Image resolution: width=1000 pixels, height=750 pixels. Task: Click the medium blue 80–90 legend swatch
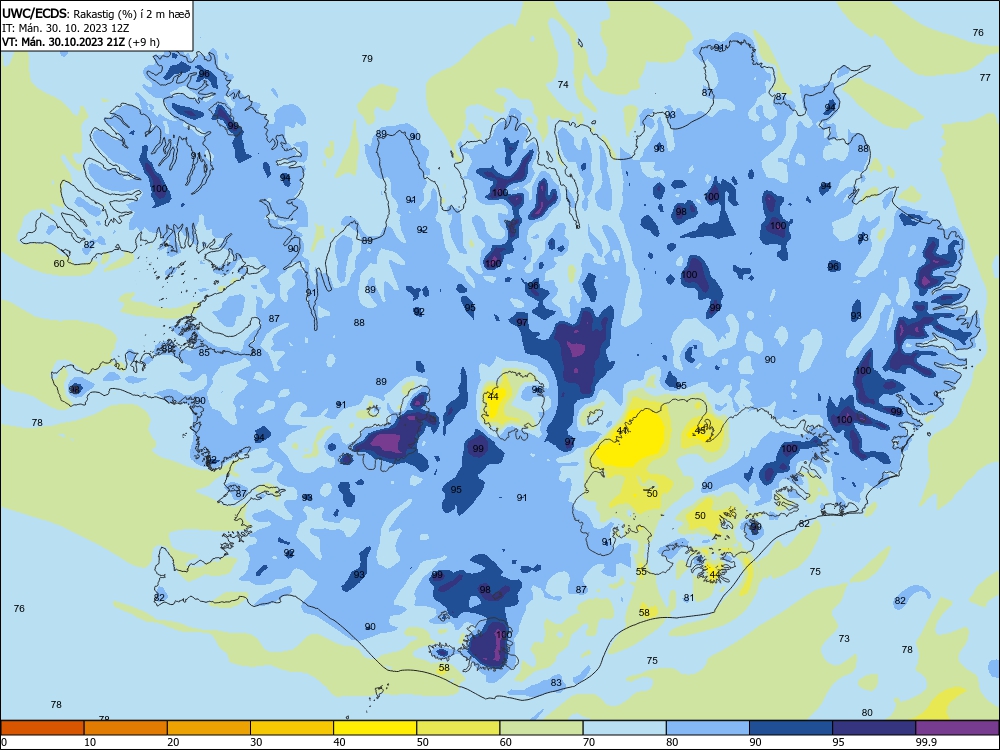pos(708,728)
